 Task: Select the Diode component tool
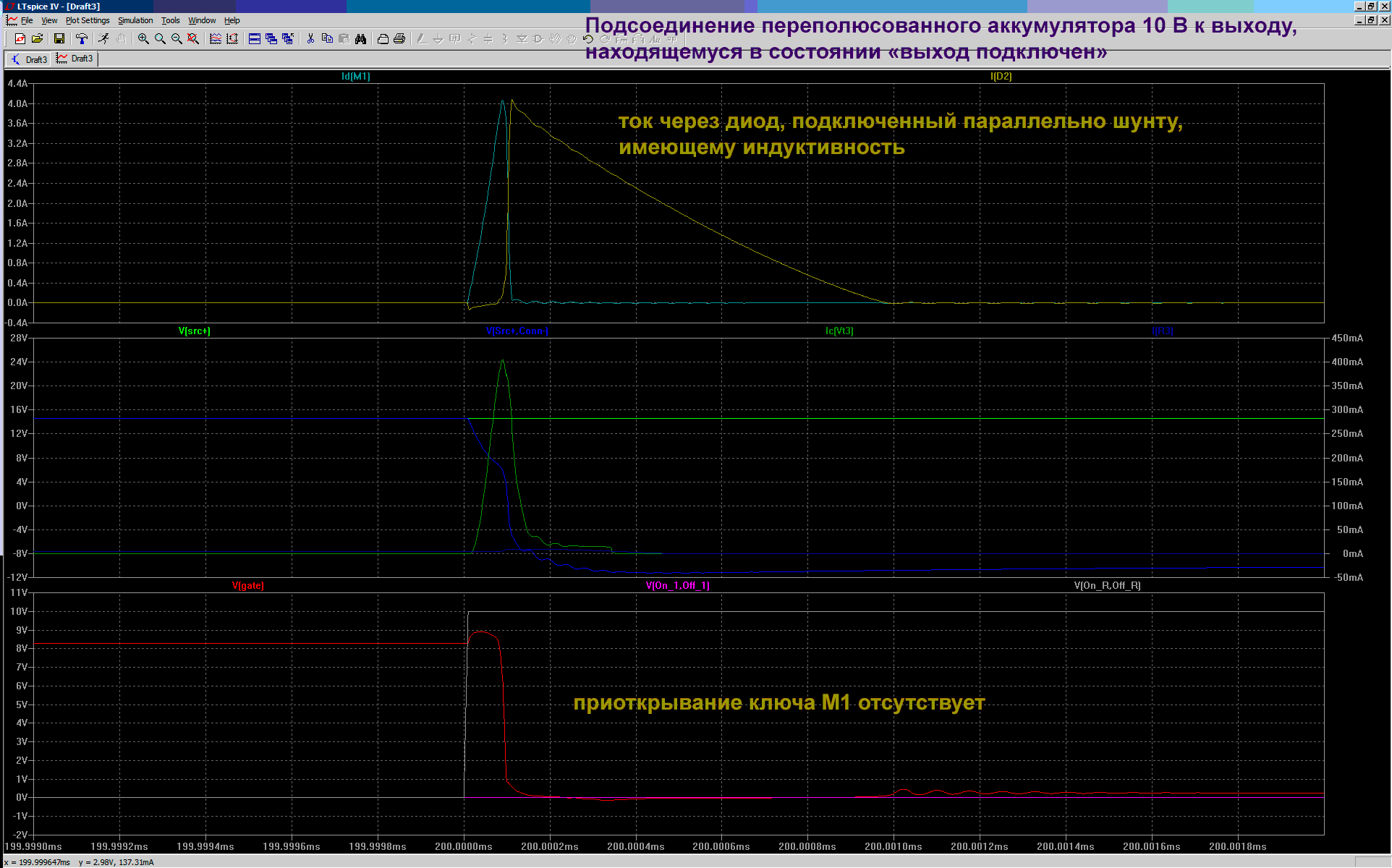tap(522, 38)
